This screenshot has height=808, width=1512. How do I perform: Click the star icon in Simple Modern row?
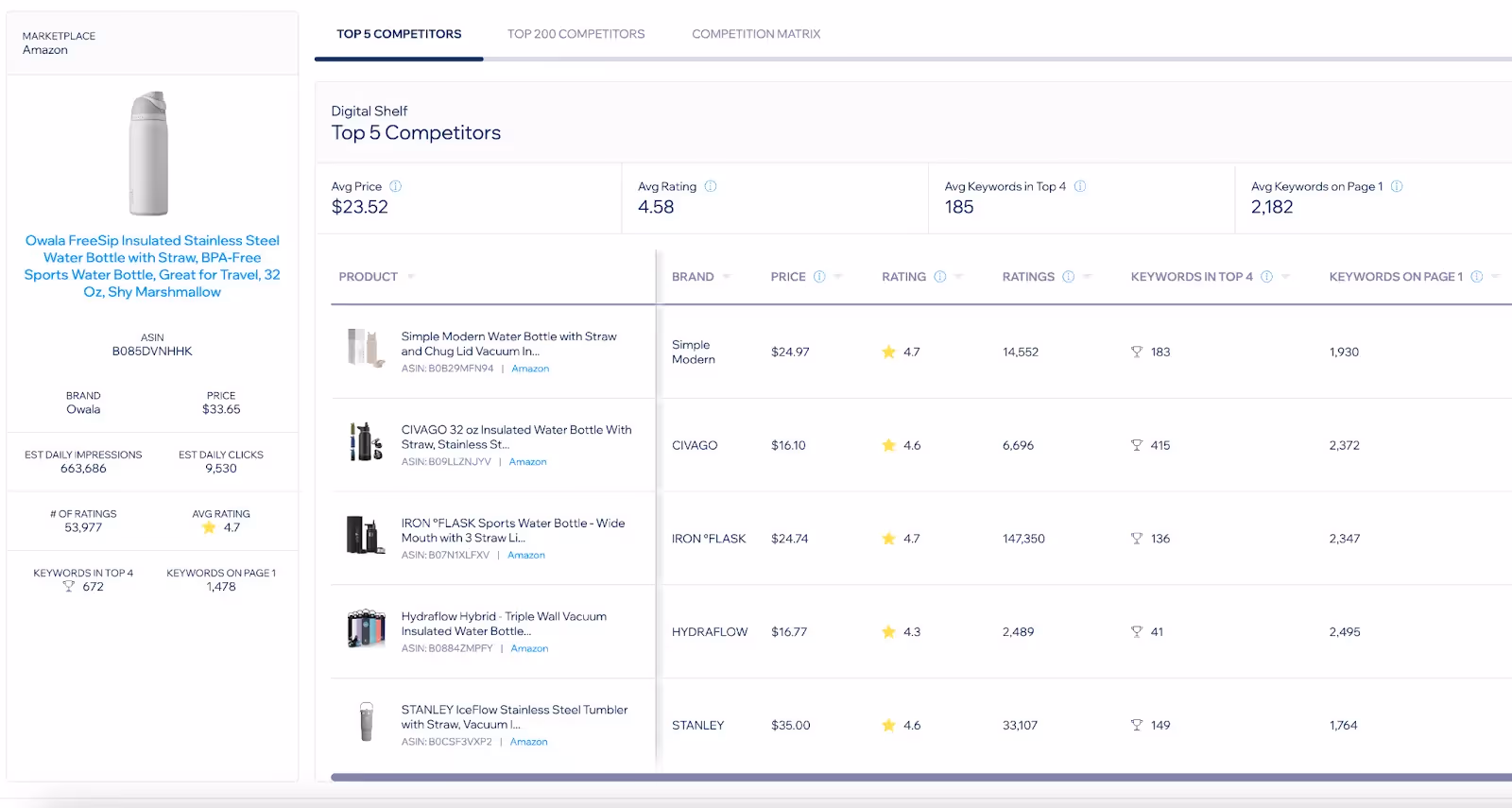coord(888,352)
